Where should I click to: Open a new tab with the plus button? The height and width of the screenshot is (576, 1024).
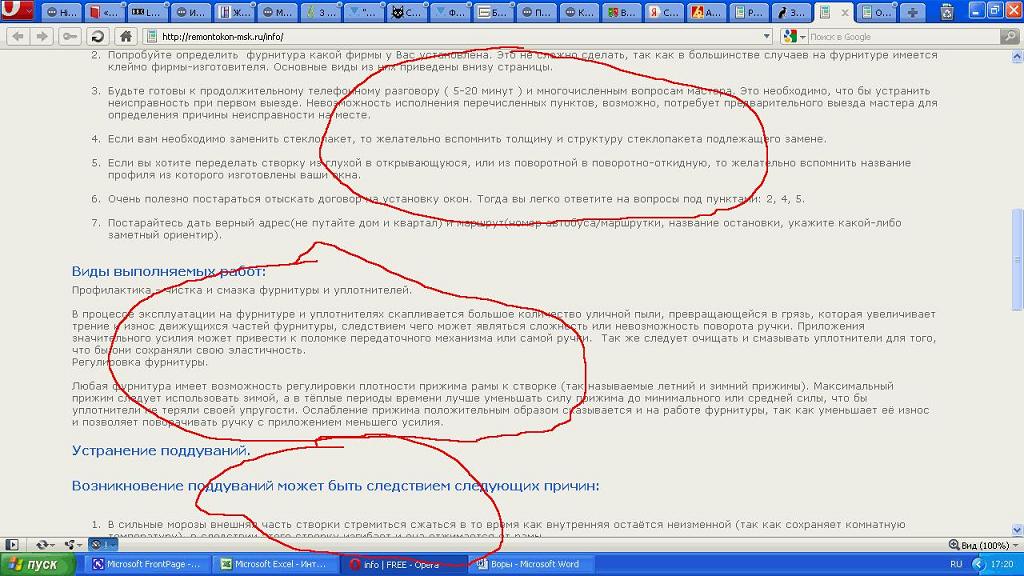click(x=912, y=12)
